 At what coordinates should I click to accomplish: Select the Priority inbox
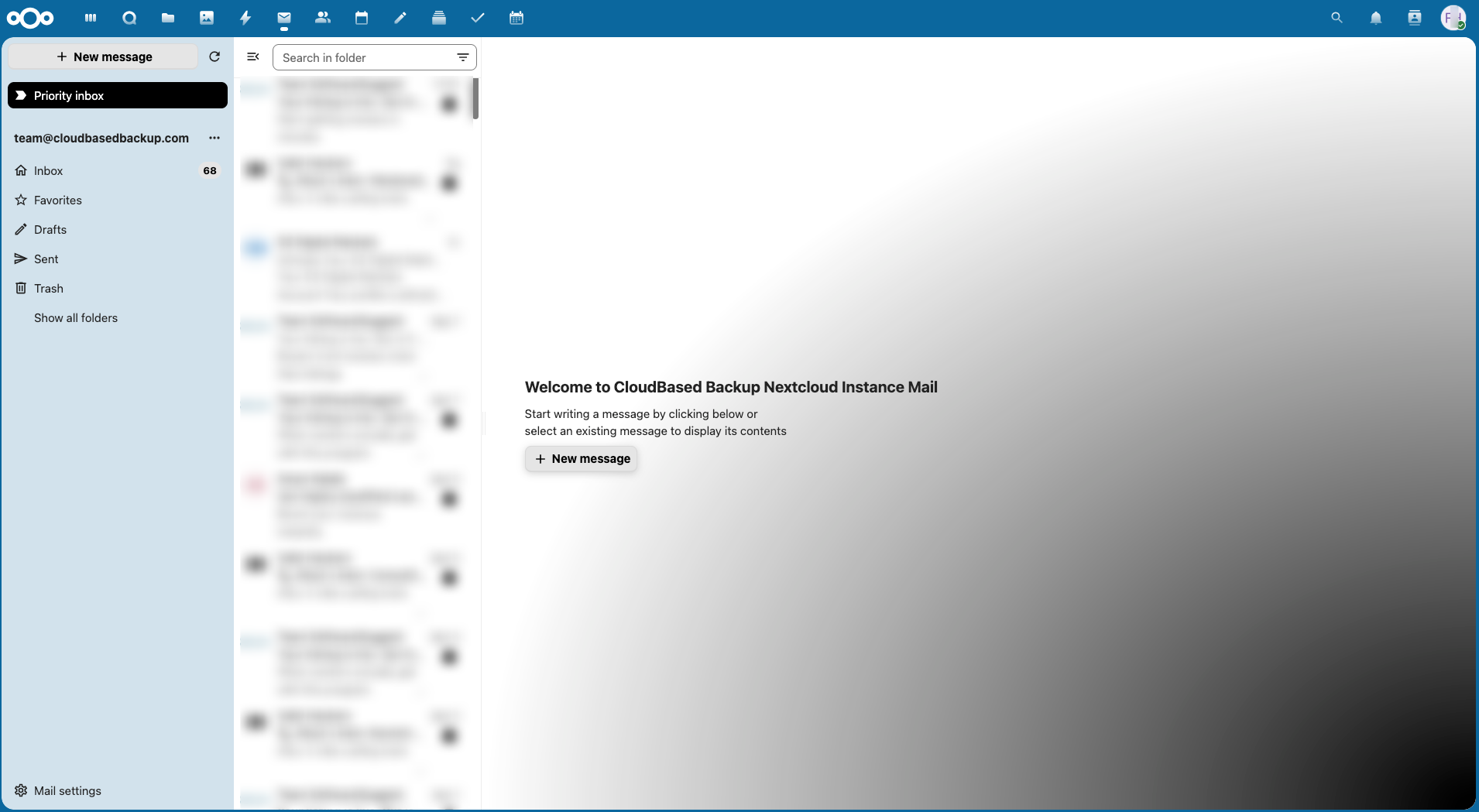[118, 95]
